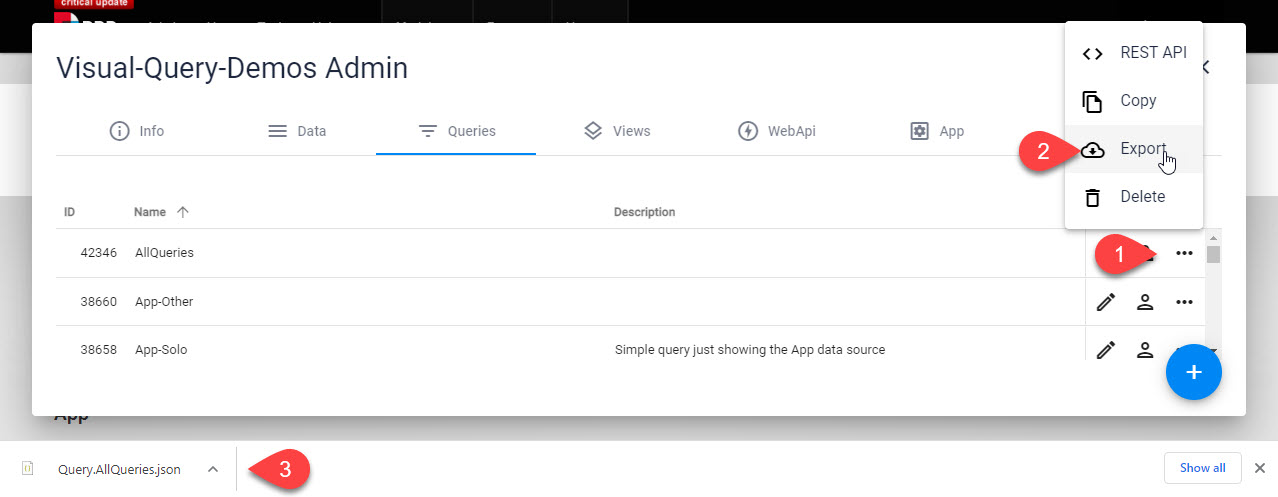Expand the Query.AllQueries.json download chevron
1278x497 pixels.
point(213,469)
